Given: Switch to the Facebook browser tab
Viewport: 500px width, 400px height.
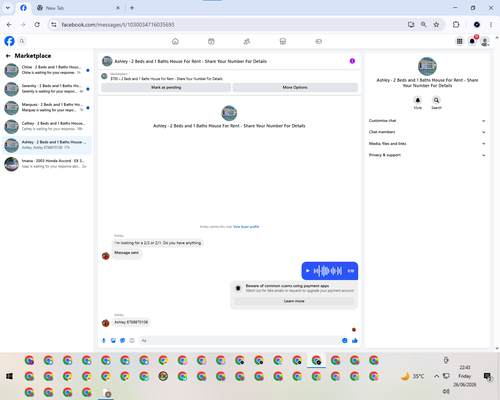Looking at the screenshot, I should pyautogui.click(x=23, y=8).
